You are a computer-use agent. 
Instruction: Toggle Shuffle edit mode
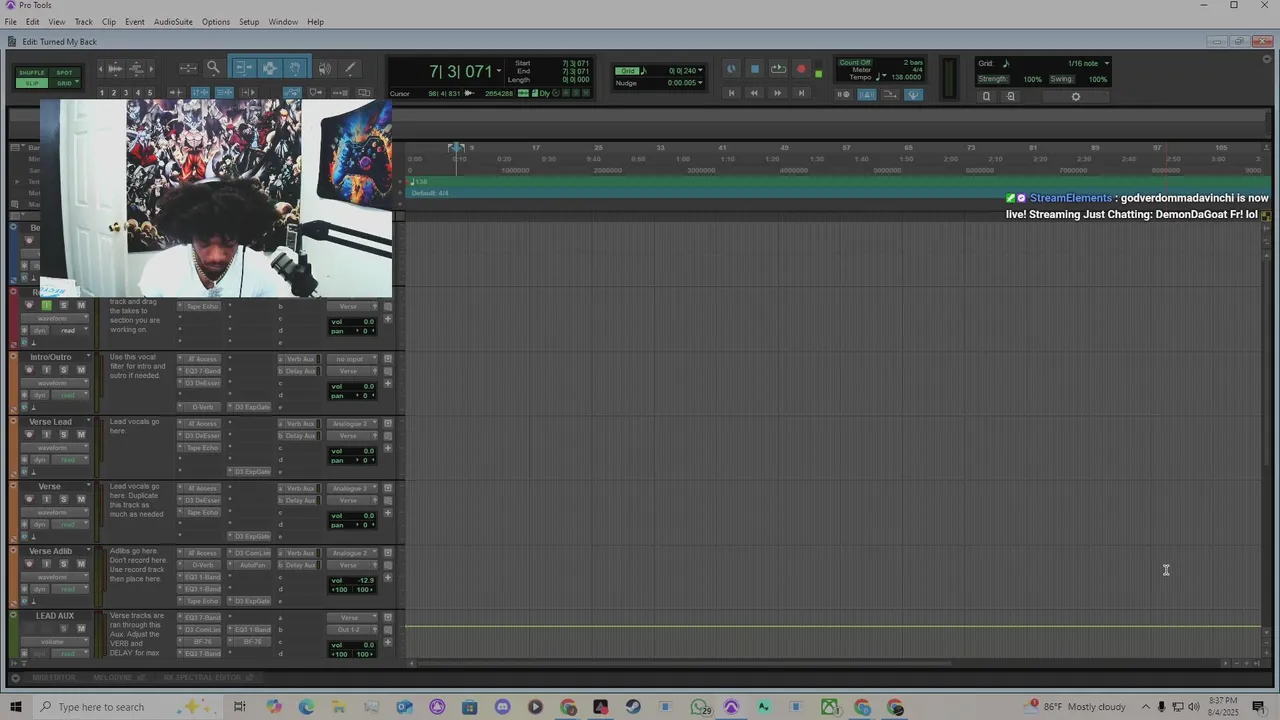32,73
